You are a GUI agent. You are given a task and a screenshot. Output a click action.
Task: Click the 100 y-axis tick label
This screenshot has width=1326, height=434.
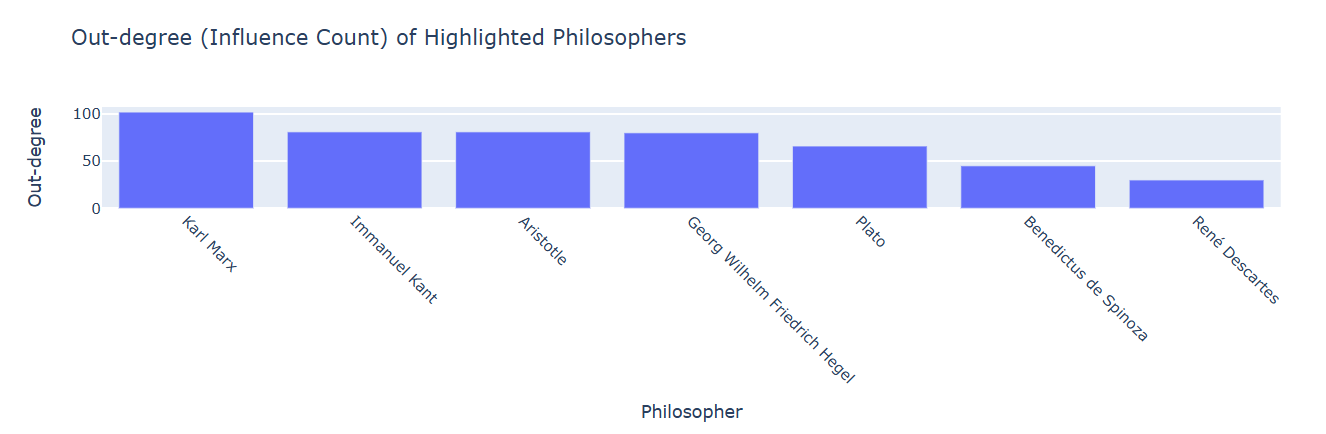pos(88,114)
